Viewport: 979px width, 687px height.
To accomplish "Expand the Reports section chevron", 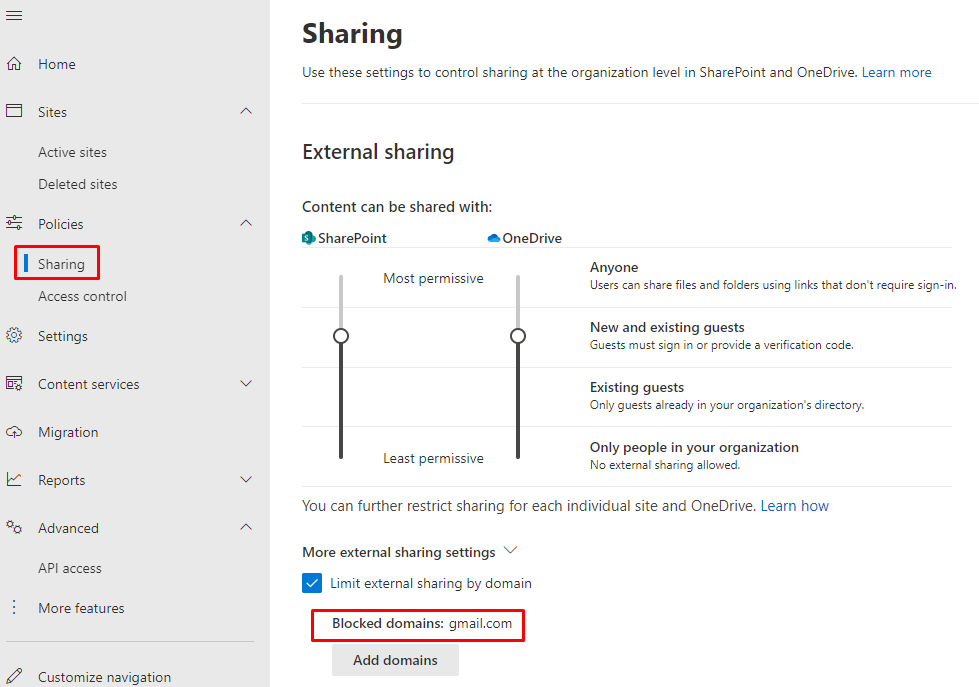I will click(x=246, y=480).
